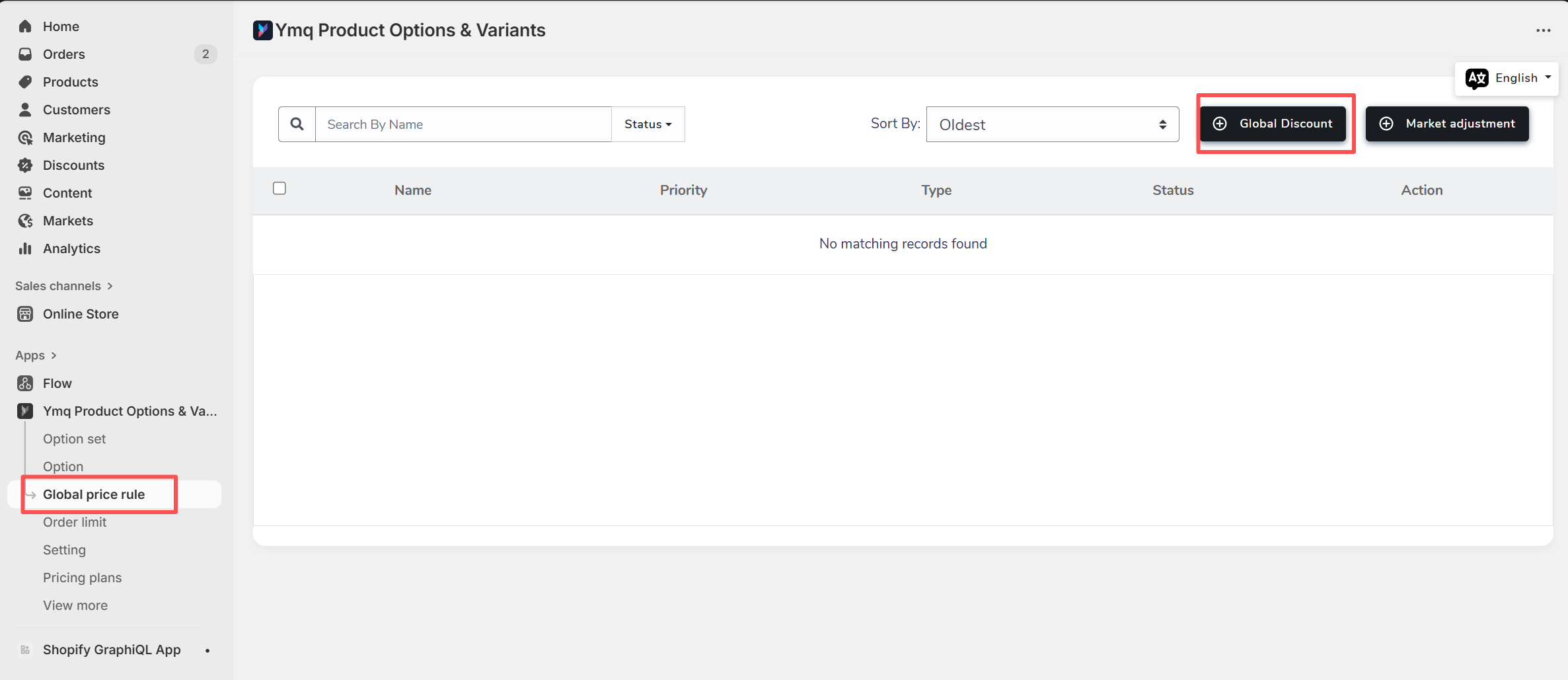Screen dimensions: 1568x680
Task: Open Orders via its inbox icon
Action: 25,54
